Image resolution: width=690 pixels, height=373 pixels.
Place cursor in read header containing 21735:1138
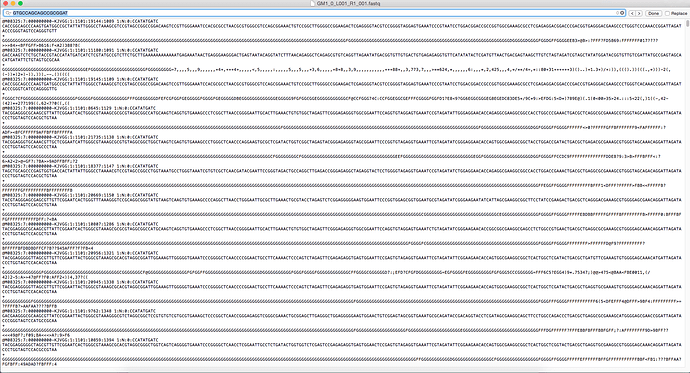tap(80, 137)
